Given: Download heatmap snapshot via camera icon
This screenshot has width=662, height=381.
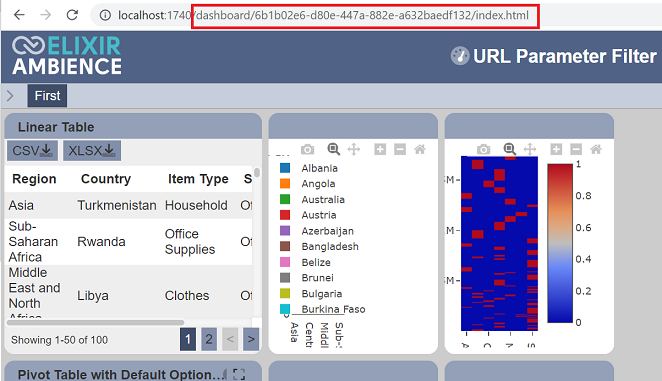Looking at the screenshot, I should 483,149.
